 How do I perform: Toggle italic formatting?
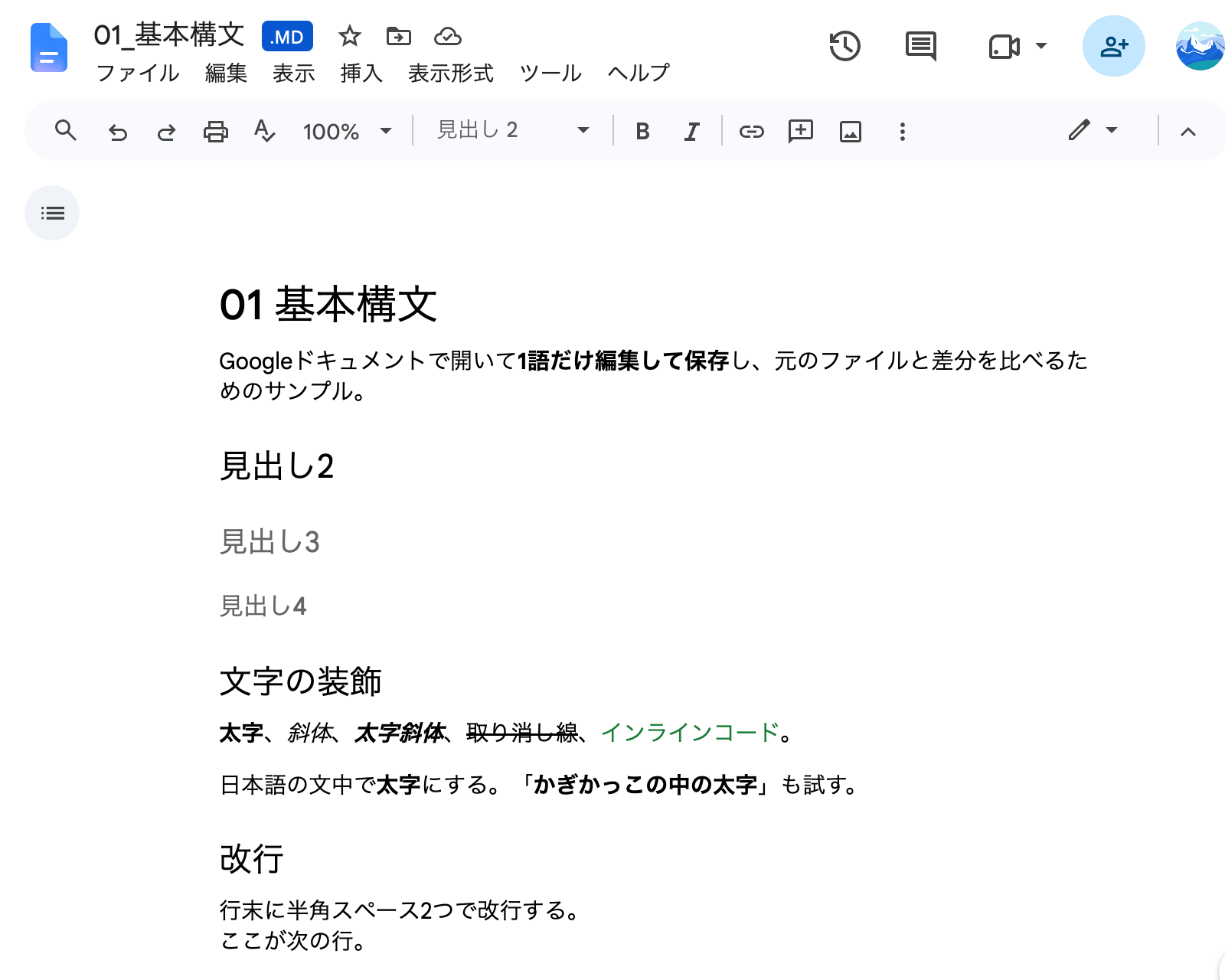tap(691, 131)
